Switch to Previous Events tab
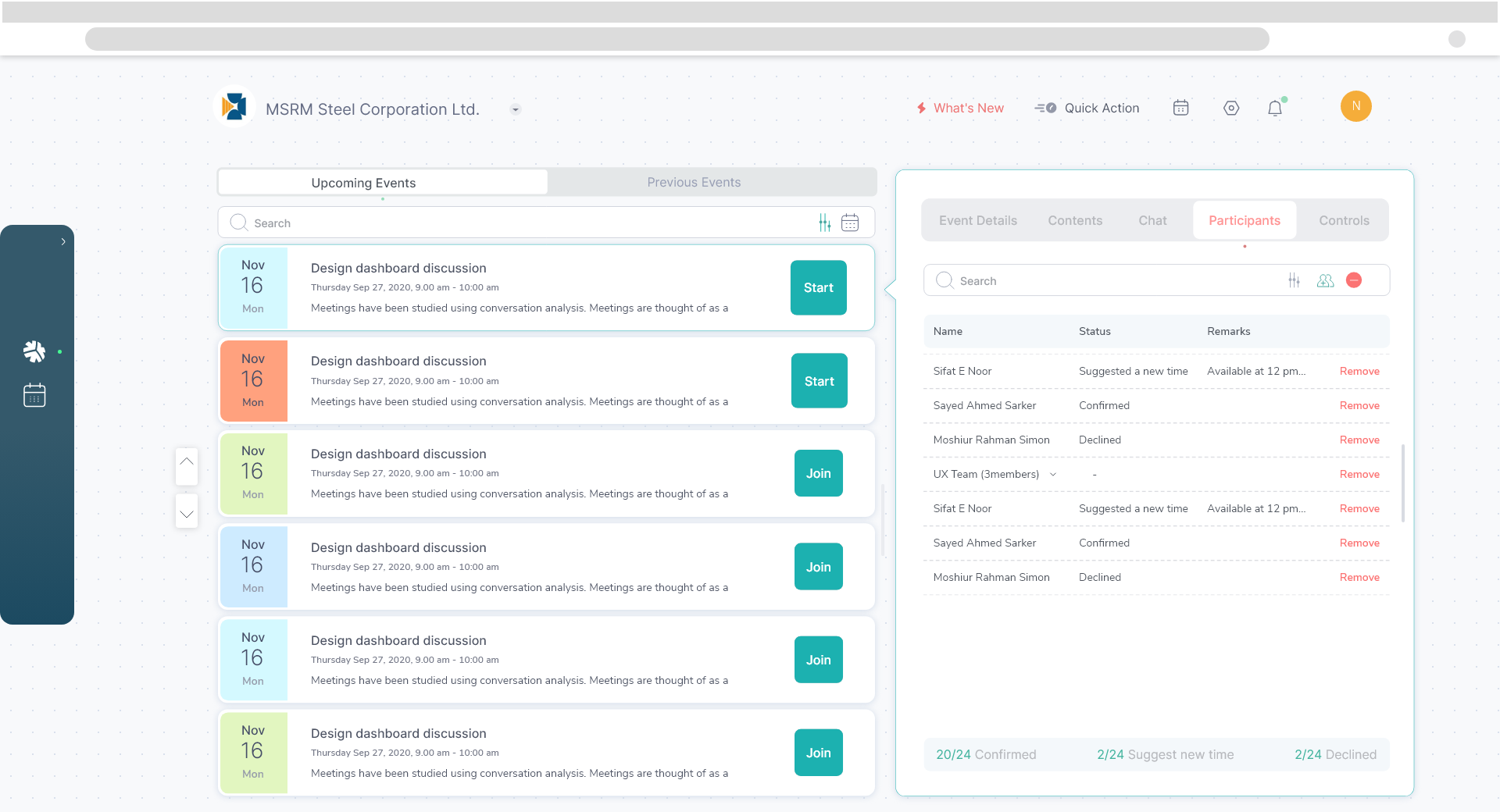The height and width of the screenshot is (812, 1500). [694, 182]
